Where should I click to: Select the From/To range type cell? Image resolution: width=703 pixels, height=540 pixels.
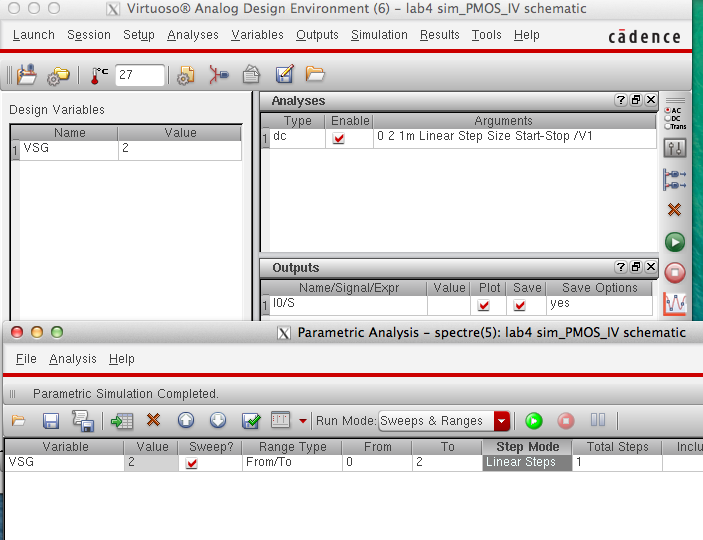pyautogui.click(x=292, y=462)
